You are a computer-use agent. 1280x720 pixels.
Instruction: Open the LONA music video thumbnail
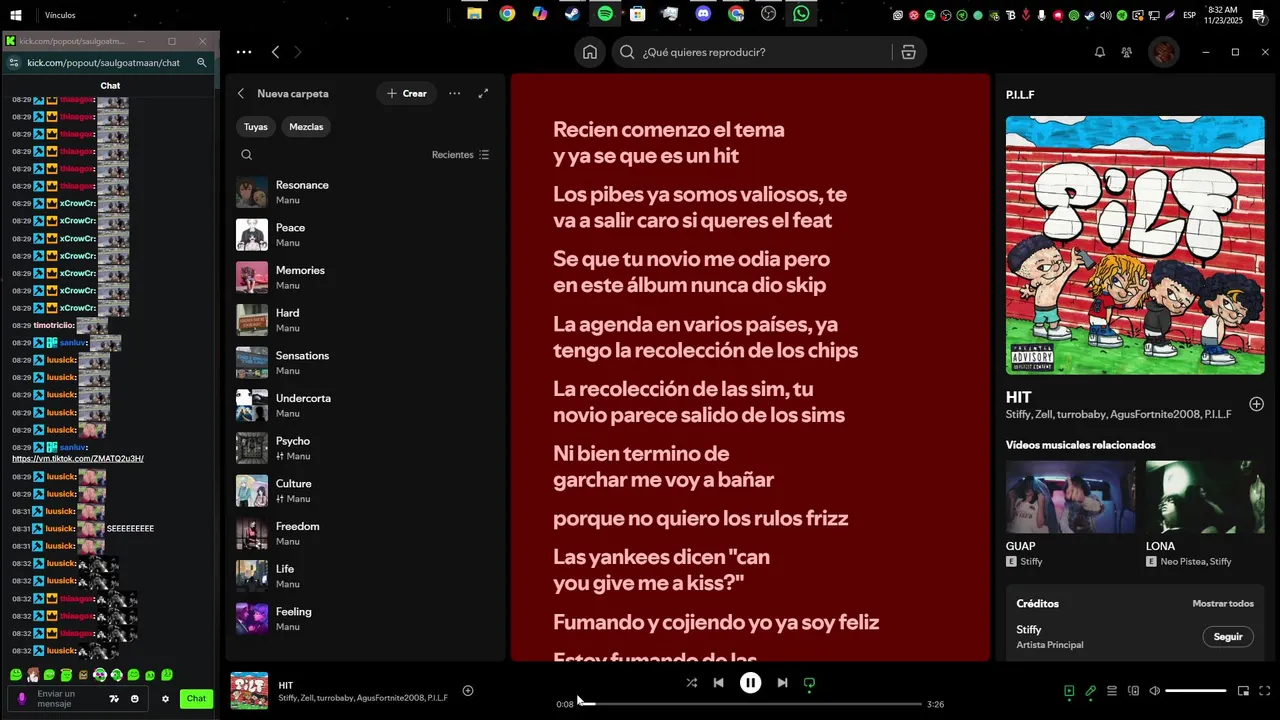(x=1205, y=497)
